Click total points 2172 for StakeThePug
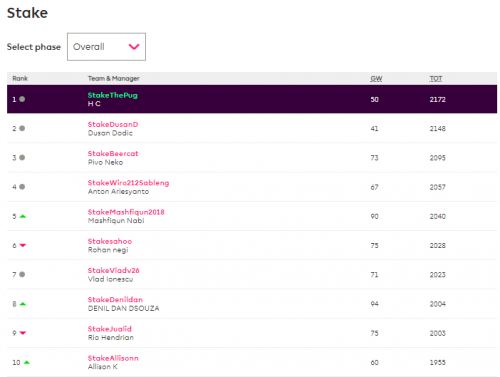Screen dimensions: 500x377 coord(438,99)
